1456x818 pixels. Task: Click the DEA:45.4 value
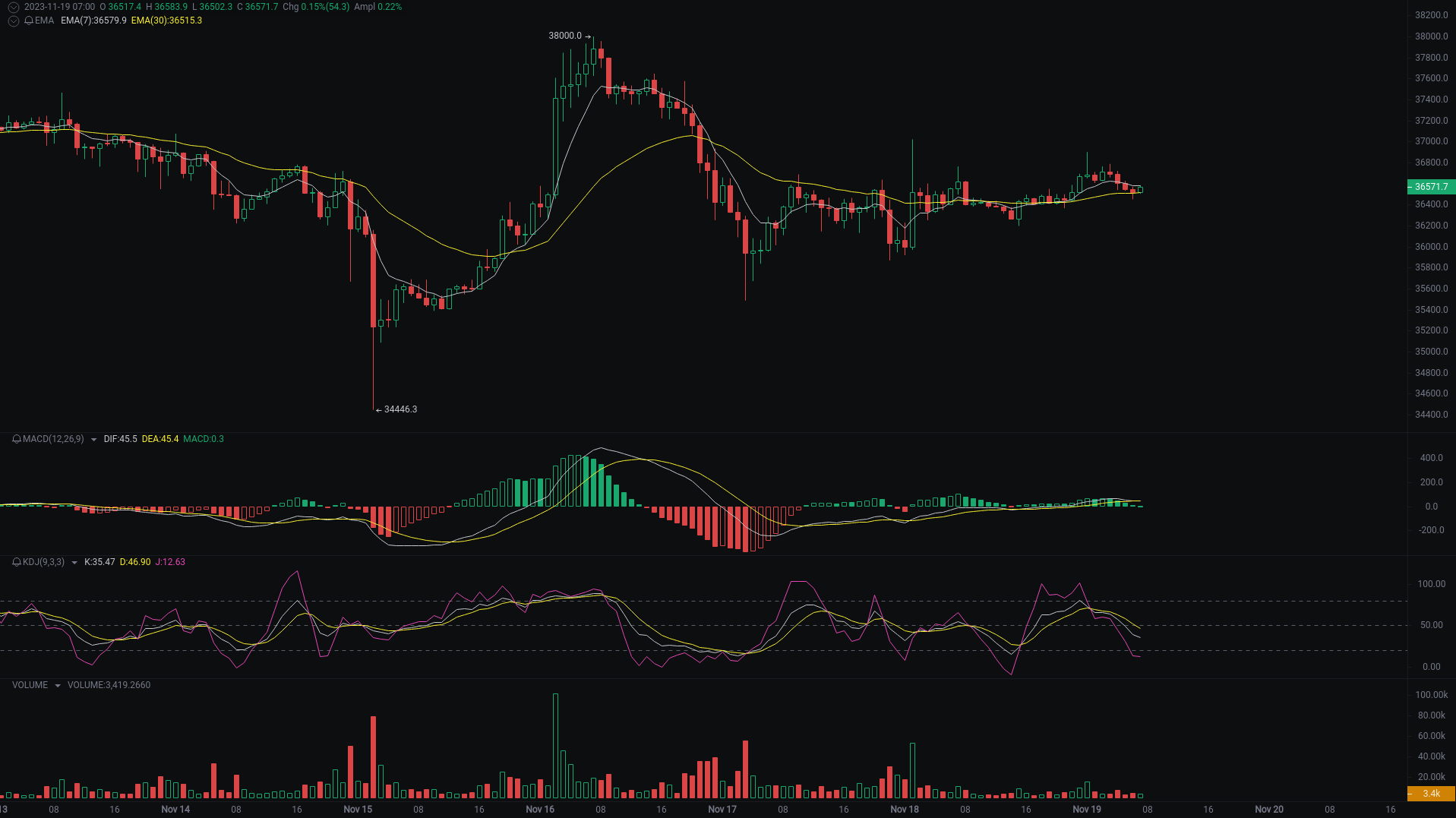(x=160, y=439)
